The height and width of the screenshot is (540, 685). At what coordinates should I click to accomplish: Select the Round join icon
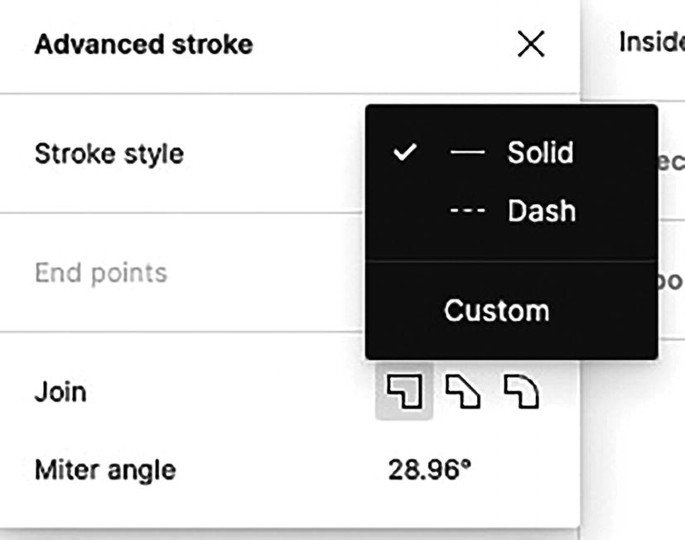(520, 392)
